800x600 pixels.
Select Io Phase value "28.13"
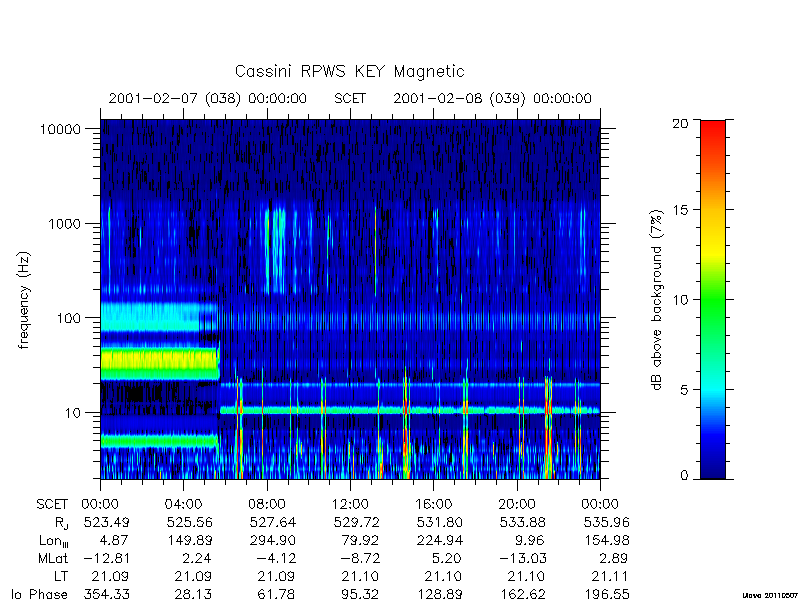192,594
